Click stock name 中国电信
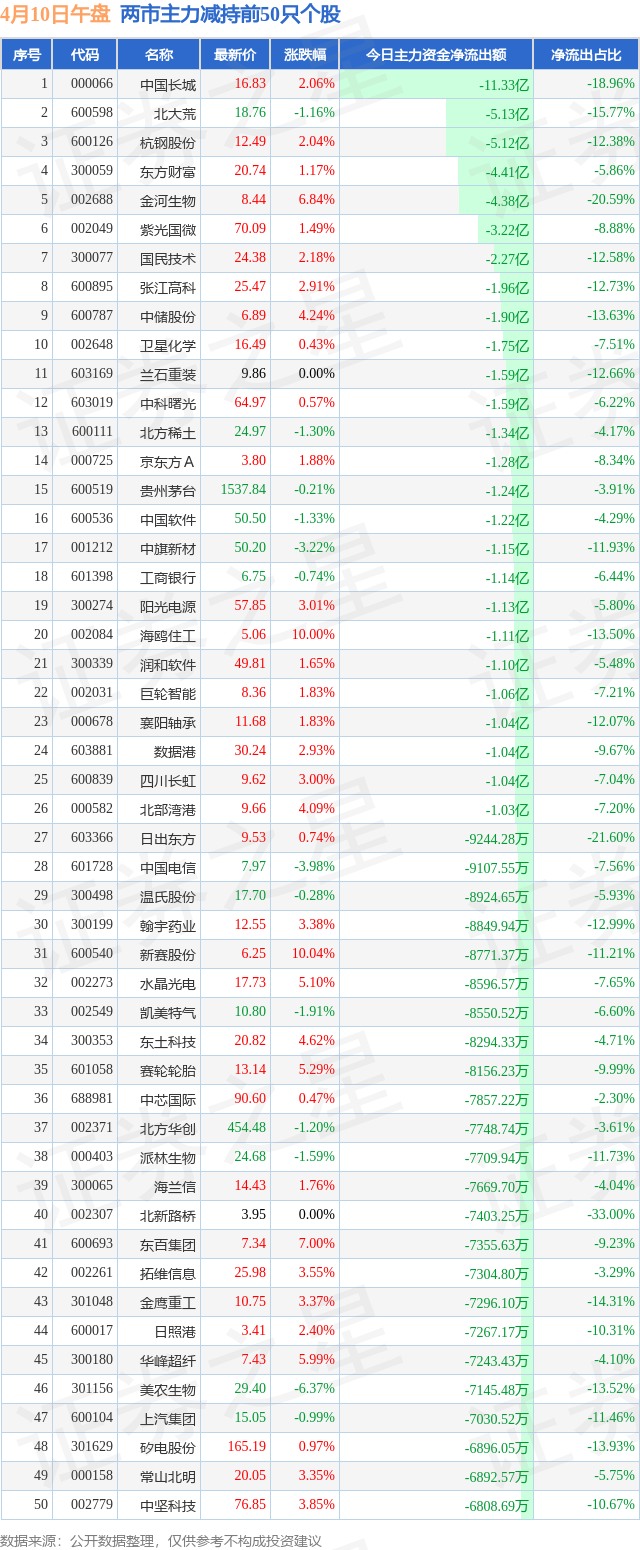 point(168,868)
